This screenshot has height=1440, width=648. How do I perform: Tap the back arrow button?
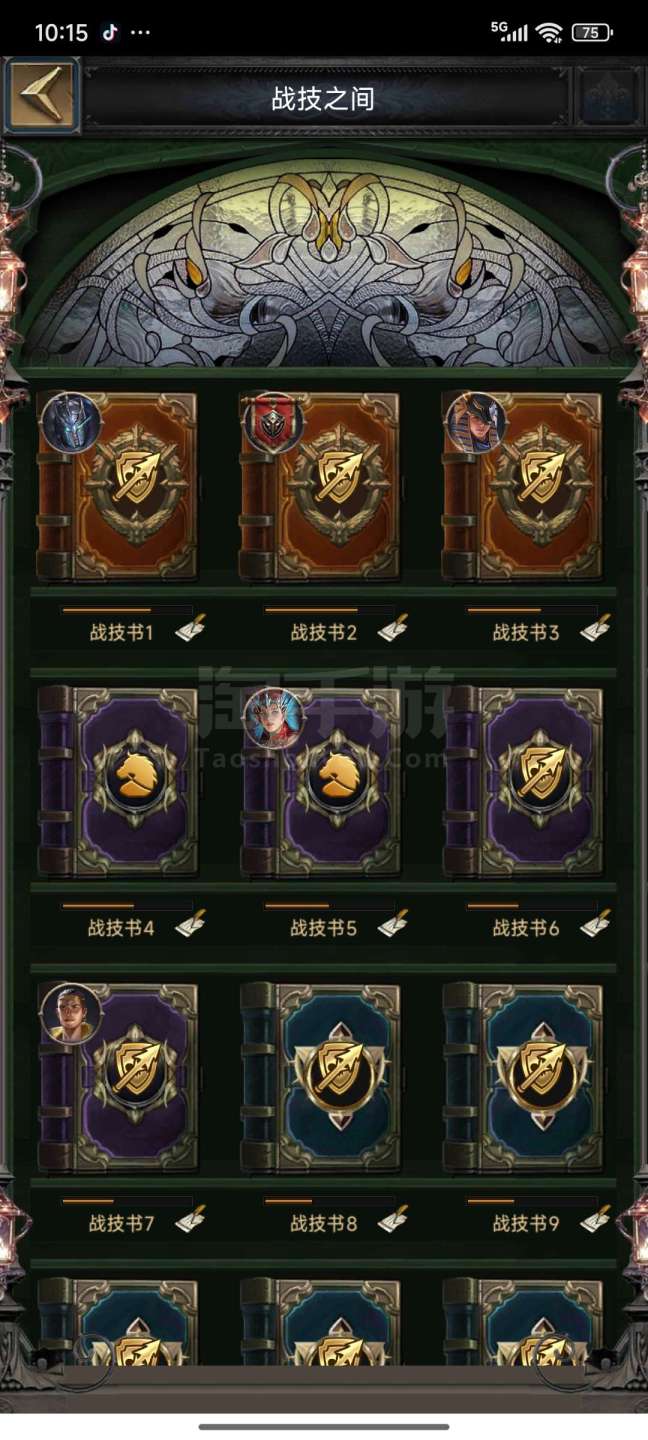(x=42, y=95)
